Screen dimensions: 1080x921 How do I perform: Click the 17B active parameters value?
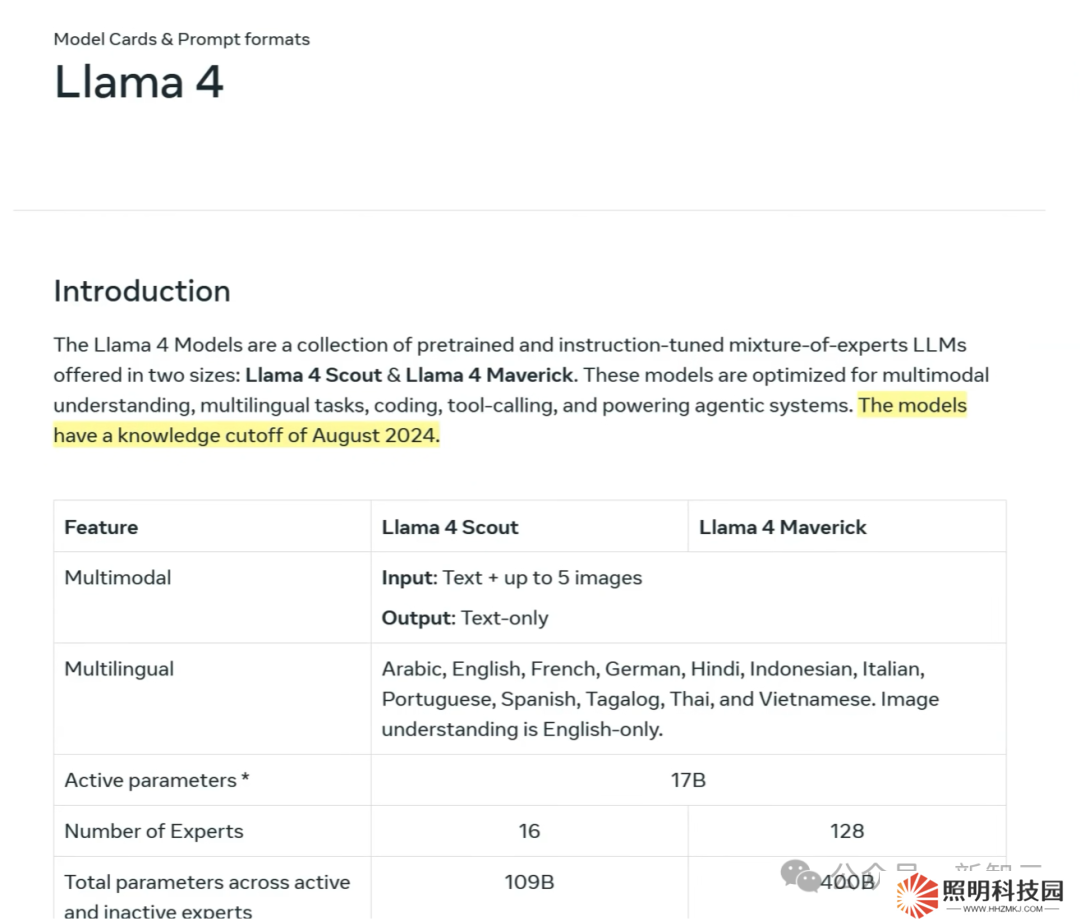point(688,780)
